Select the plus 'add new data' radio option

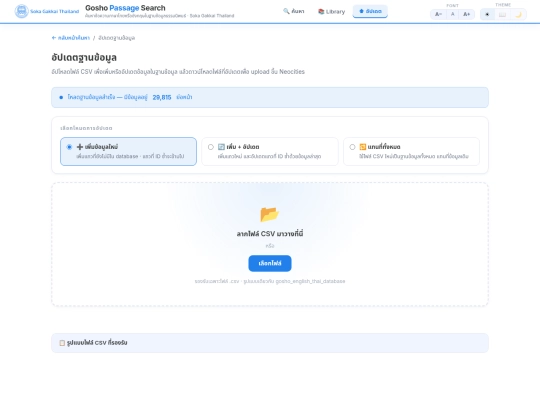[x=128, y=152]
